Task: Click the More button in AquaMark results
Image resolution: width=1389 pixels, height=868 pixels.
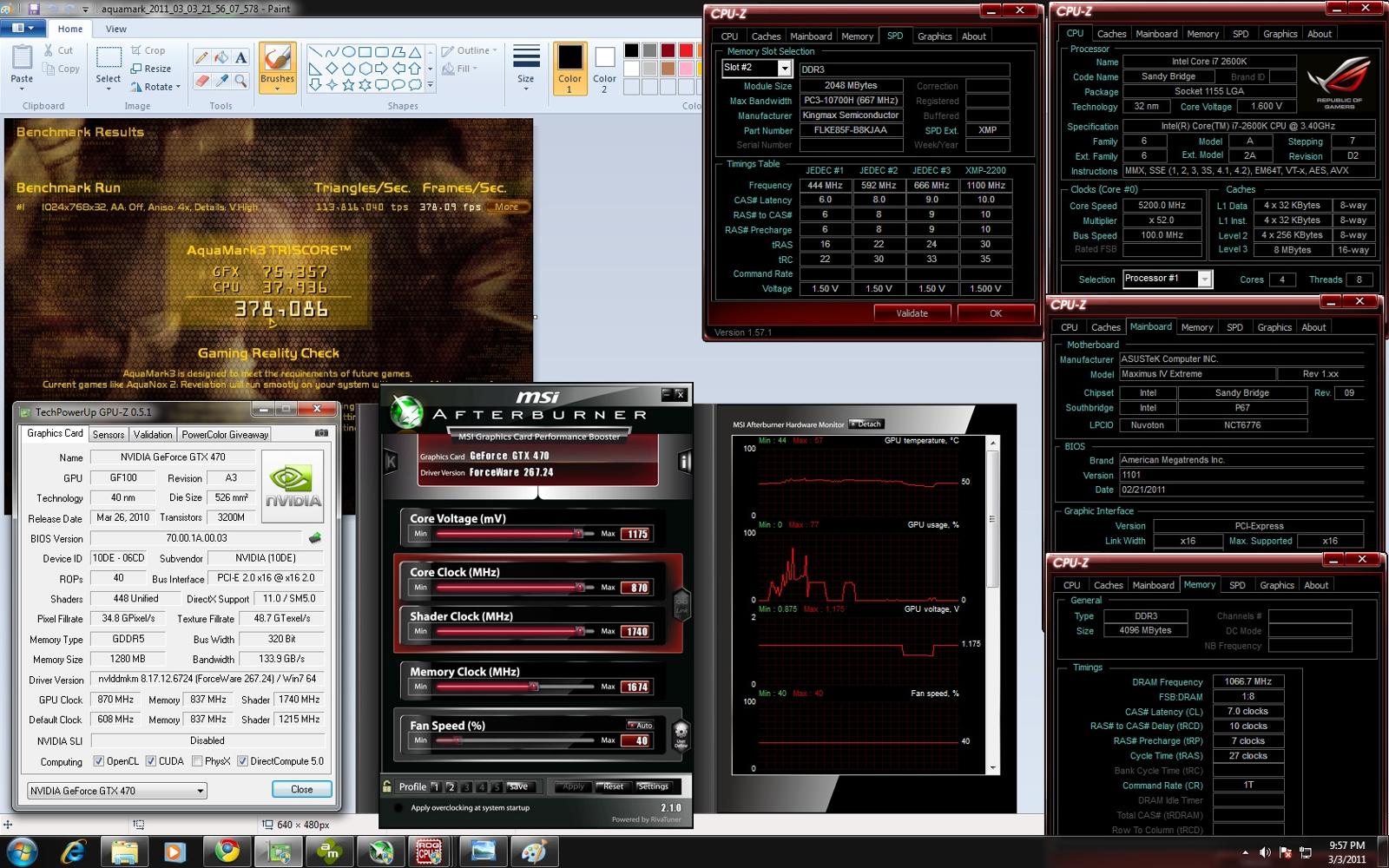Action: [507, 207]
